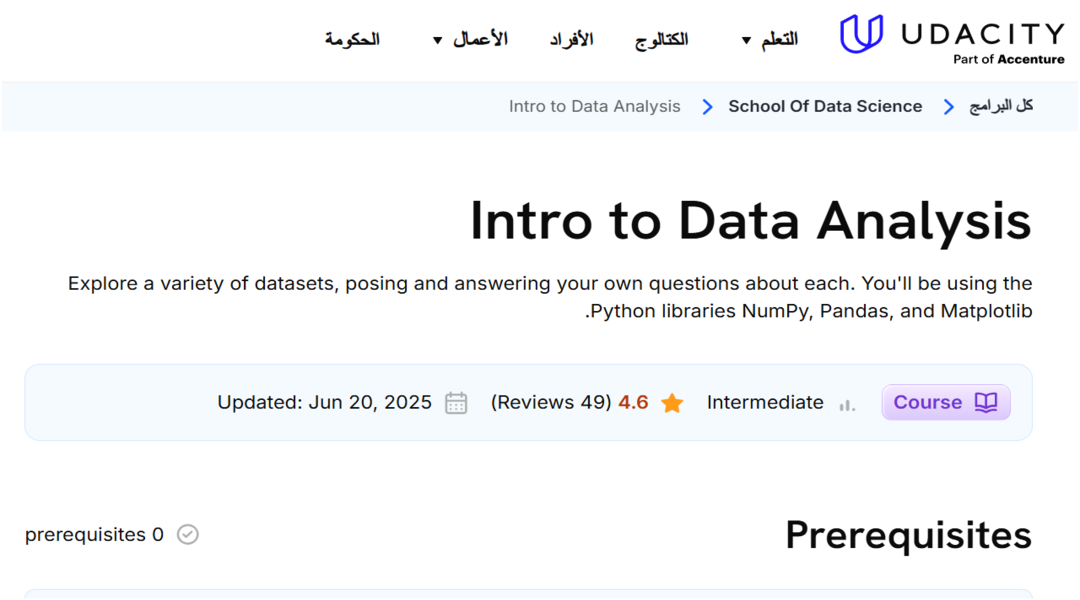Viewport: 1080px width, 600px height.
Task: Click the open book Course icon
Action: tap(986, 402)
